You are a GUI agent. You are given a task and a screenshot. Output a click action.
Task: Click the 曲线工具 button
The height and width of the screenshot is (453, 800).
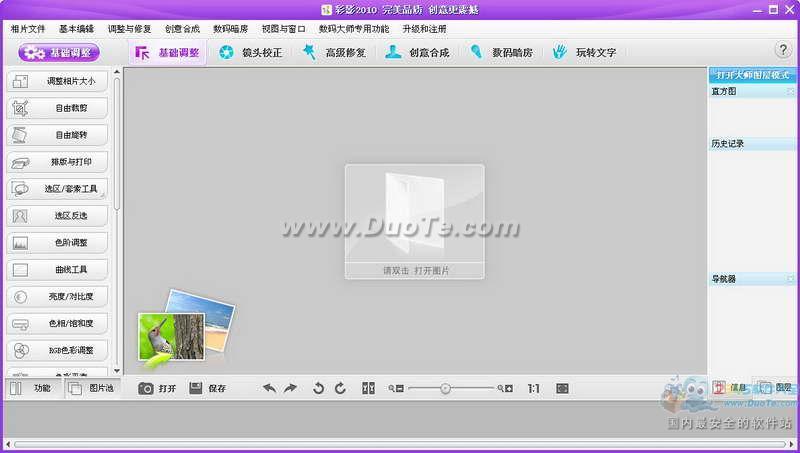pyautogui.click(x=57, y=269)
